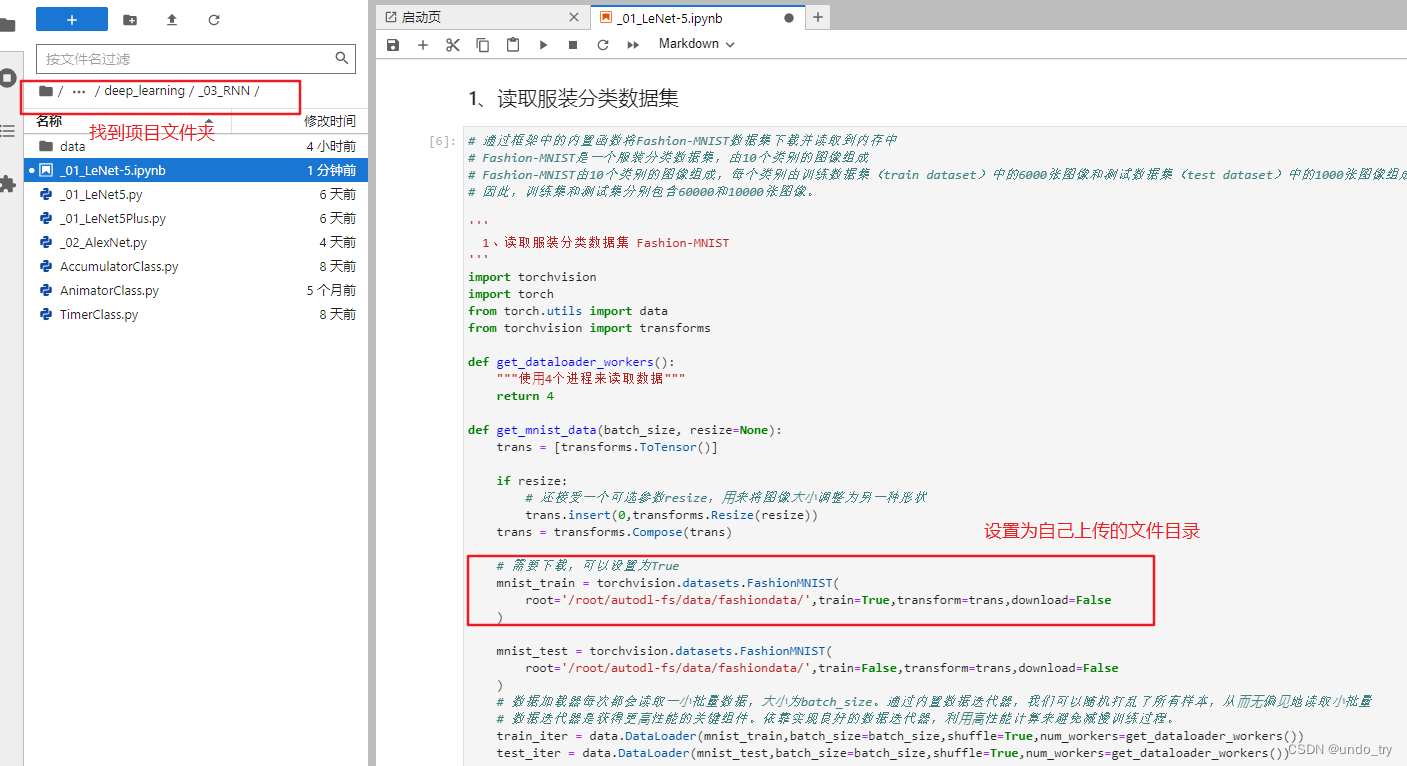
Task: Select AnimatorClass.py file
Action: coord(196,290)
